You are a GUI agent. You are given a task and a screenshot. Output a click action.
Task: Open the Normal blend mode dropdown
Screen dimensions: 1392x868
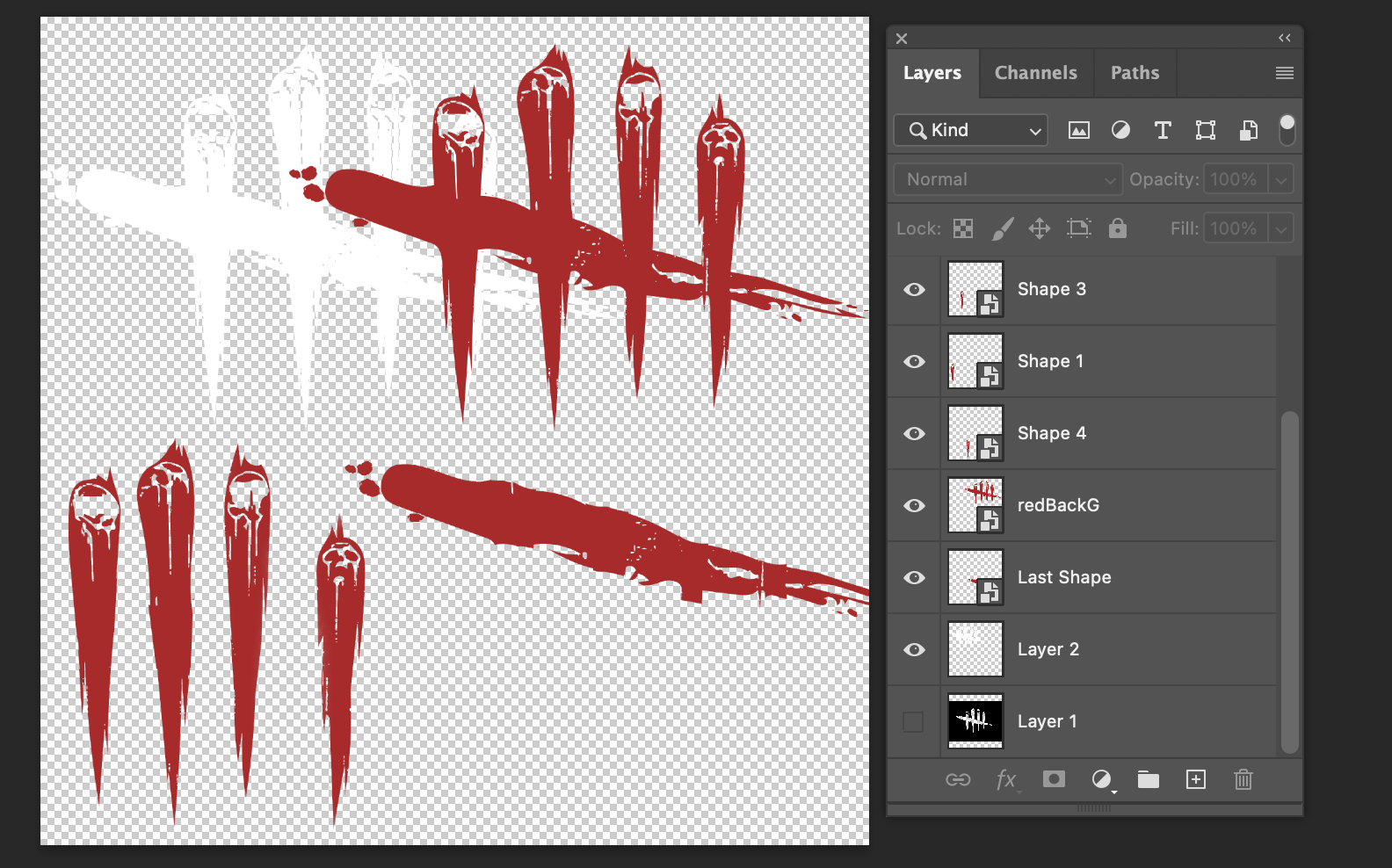1008,179
